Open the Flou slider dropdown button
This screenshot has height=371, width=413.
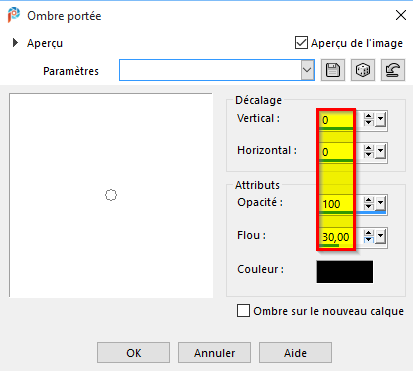click(x=380, y=236)
